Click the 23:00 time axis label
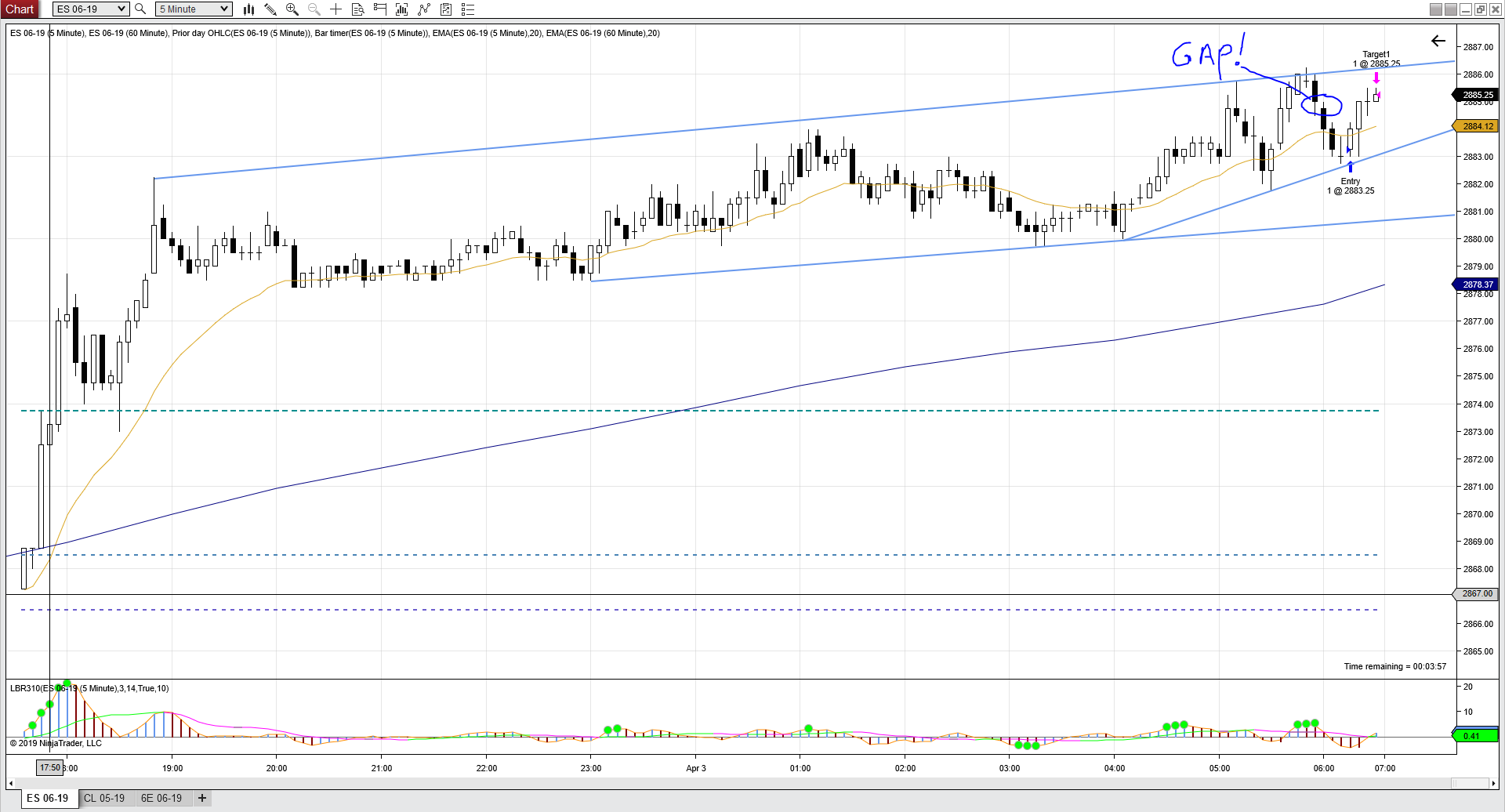The height and width of the screenshot is (812, 1505). click(591, 768)
